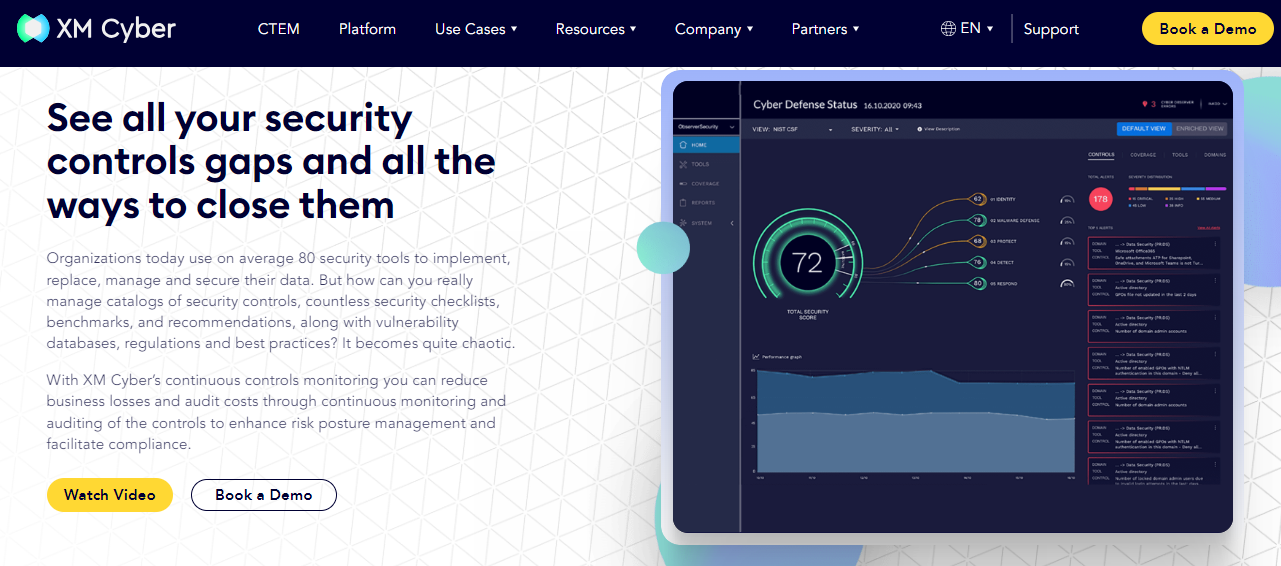Screen dimensions: 1281x566
Task: Select Tools wrench icon in dashboard sidebar
Action: pos(683,164)
